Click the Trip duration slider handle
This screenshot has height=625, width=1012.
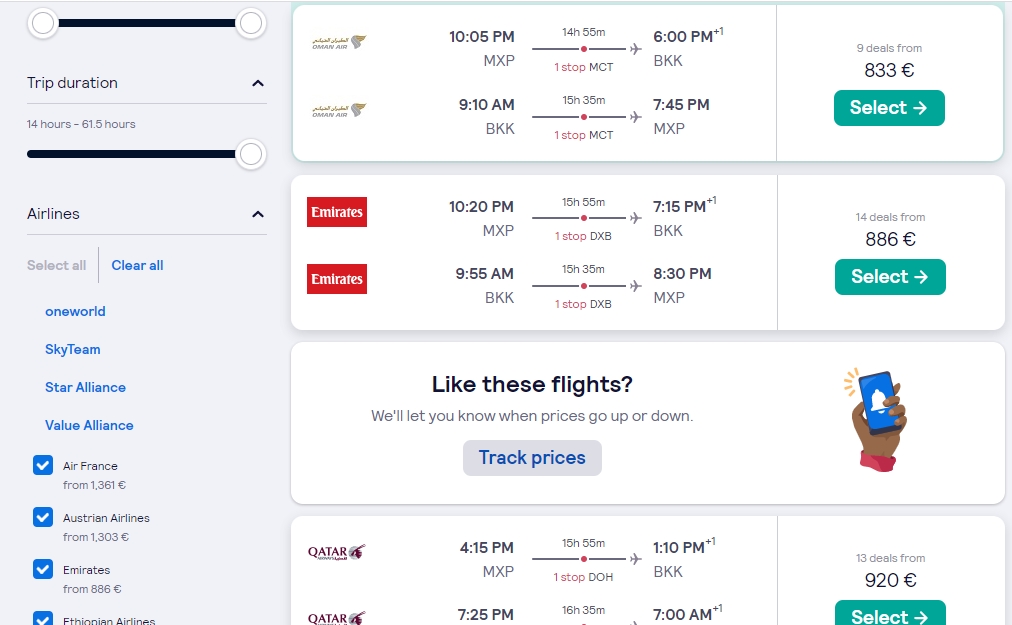[x=251, y=154]
